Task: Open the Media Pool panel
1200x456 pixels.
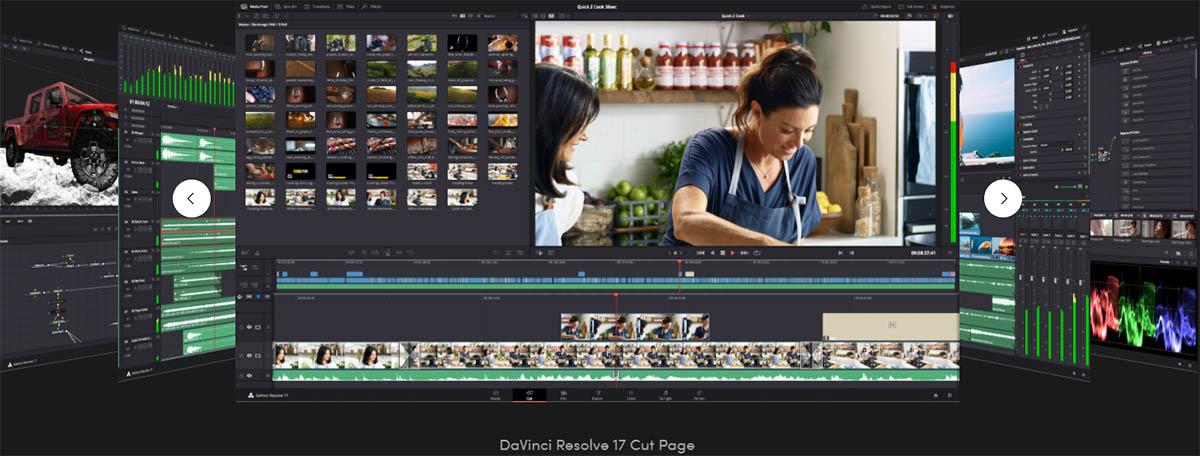Action: 253,6
